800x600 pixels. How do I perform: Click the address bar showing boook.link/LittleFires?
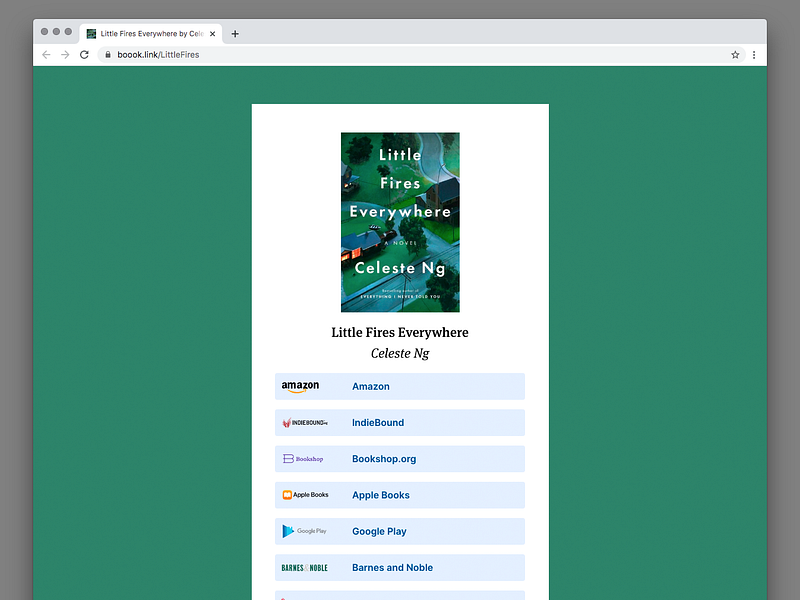tap(421, 55)
